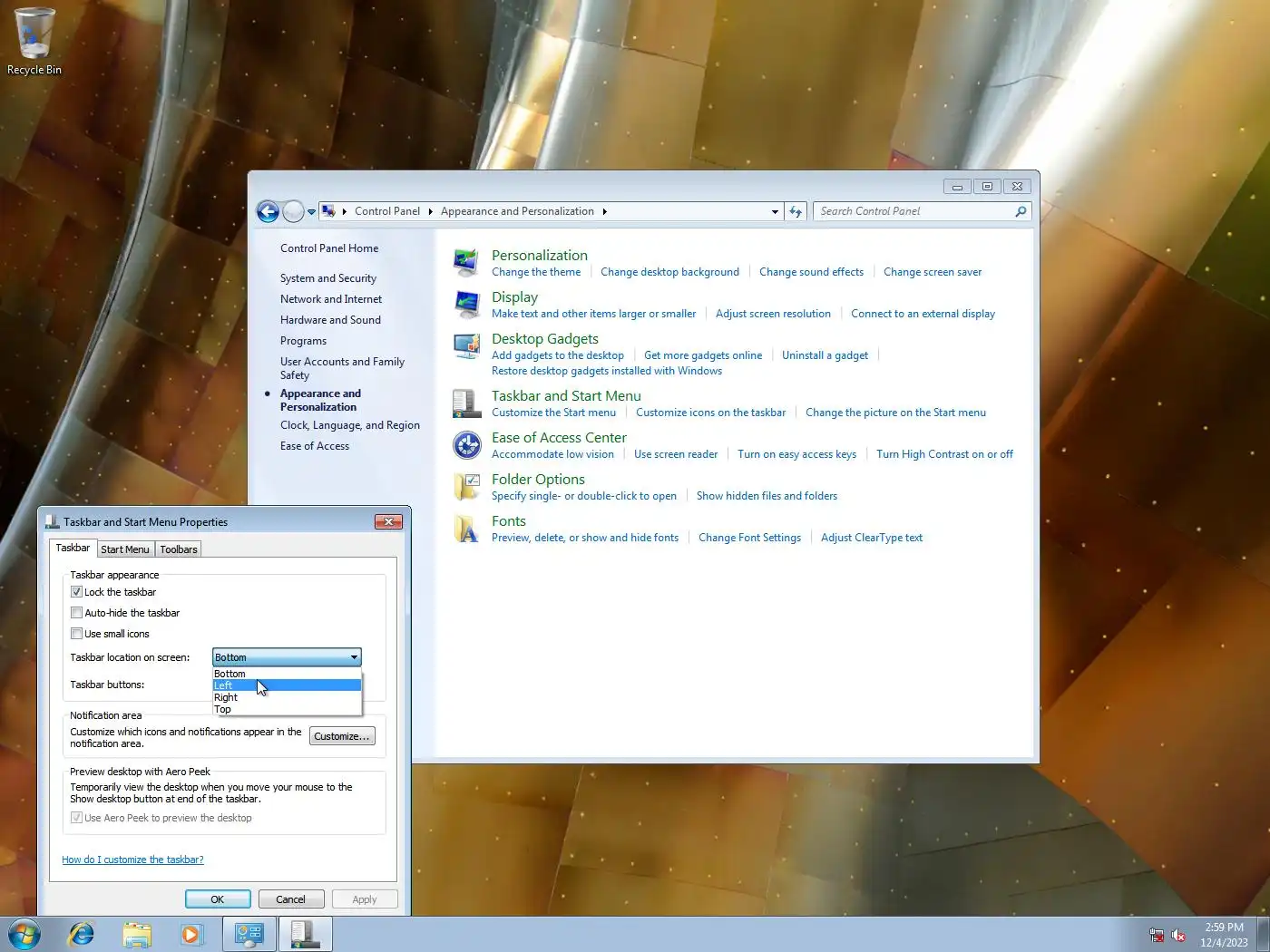1270x952 pixels.
Task: Click the network tray icon
Action: coord(1157,935)
